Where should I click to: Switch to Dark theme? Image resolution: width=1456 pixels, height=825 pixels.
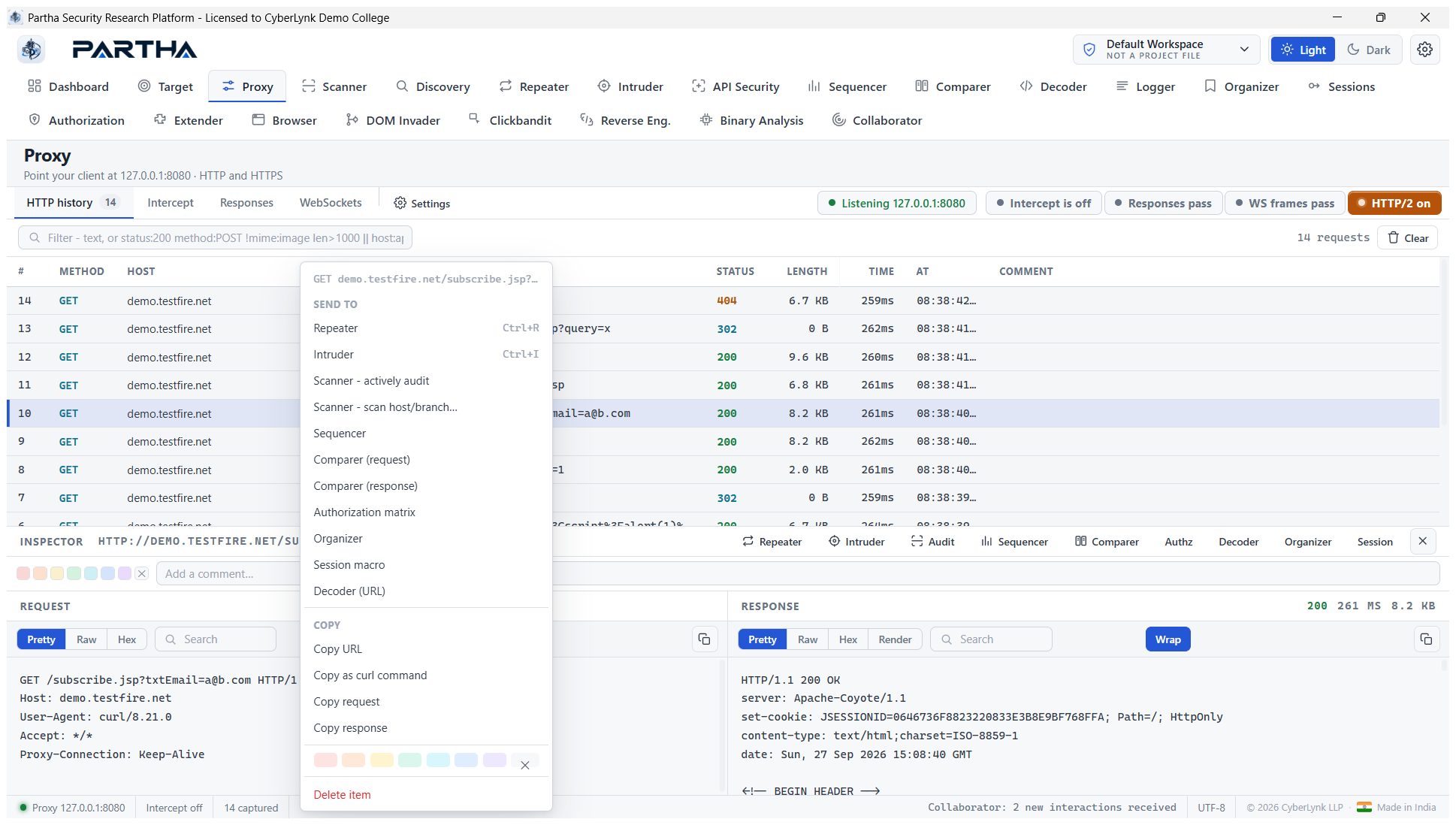click(x=1368, y=50)
